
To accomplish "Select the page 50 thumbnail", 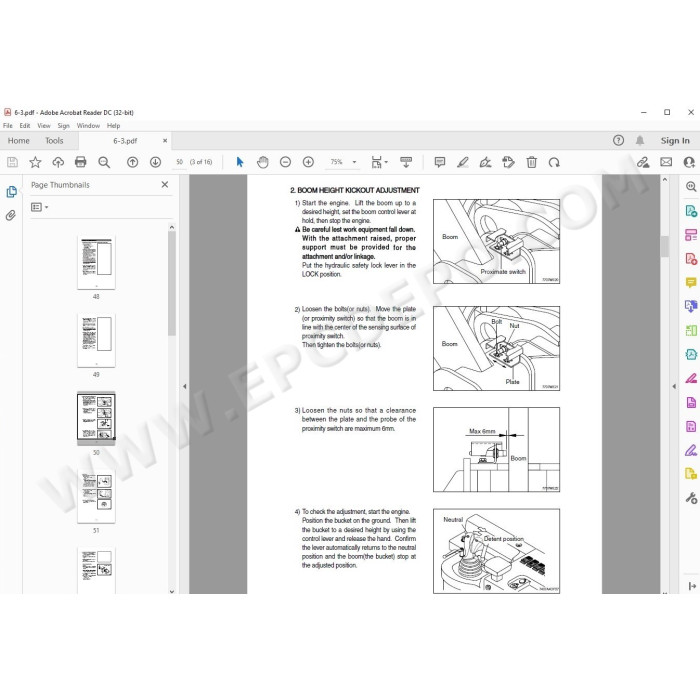I will (x=96, y=418).
